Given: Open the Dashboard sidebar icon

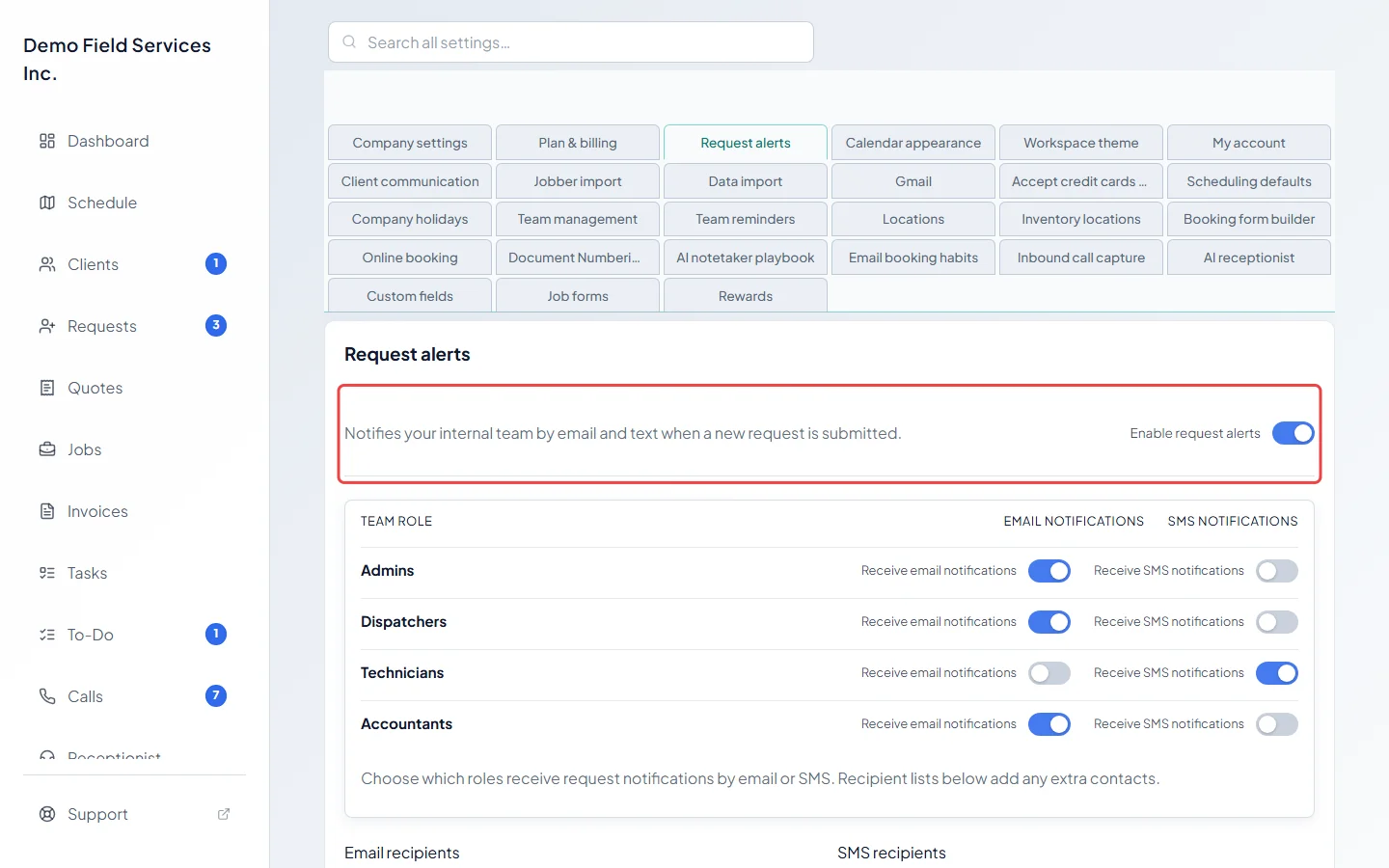Looking at the screenshot, I should point(47,141).
